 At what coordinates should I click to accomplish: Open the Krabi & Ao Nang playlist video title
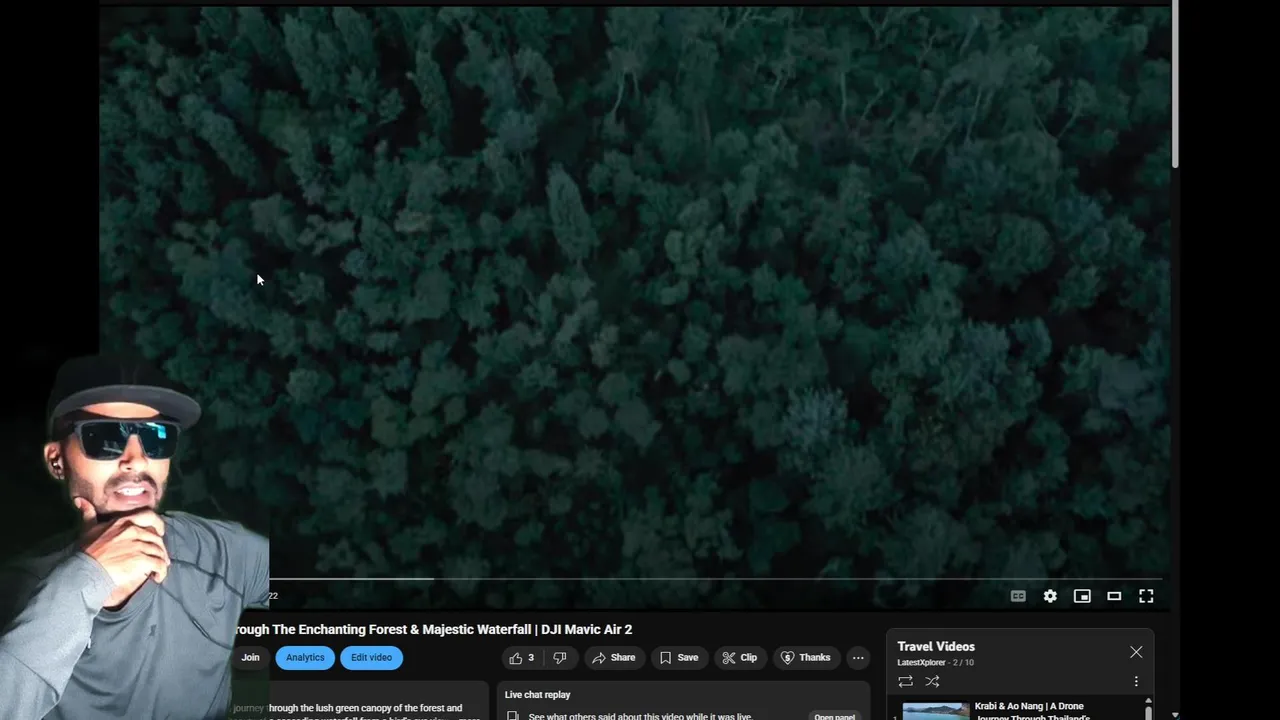click(x=1031, y=712)
